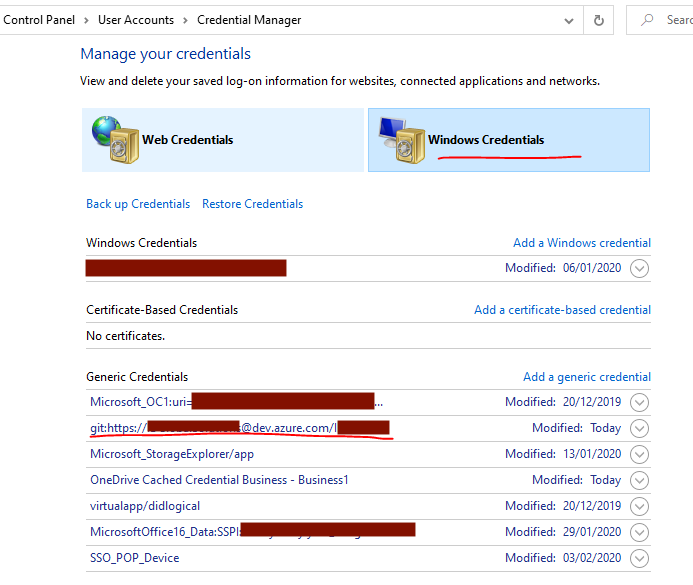Expand OneDrive Cached Credential chevron
Screen dimensions: 693x585
click(639, 480)
